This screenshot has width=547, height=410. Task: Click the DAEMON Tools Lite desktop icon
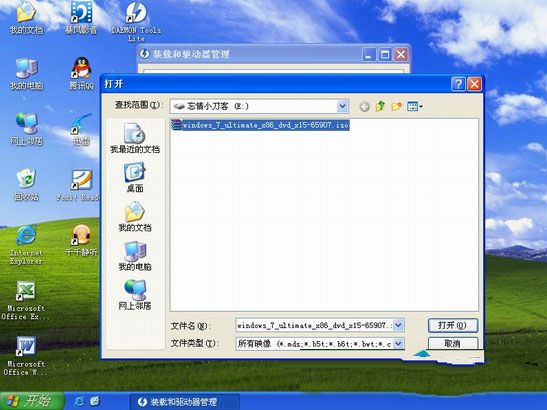point(136,21)
